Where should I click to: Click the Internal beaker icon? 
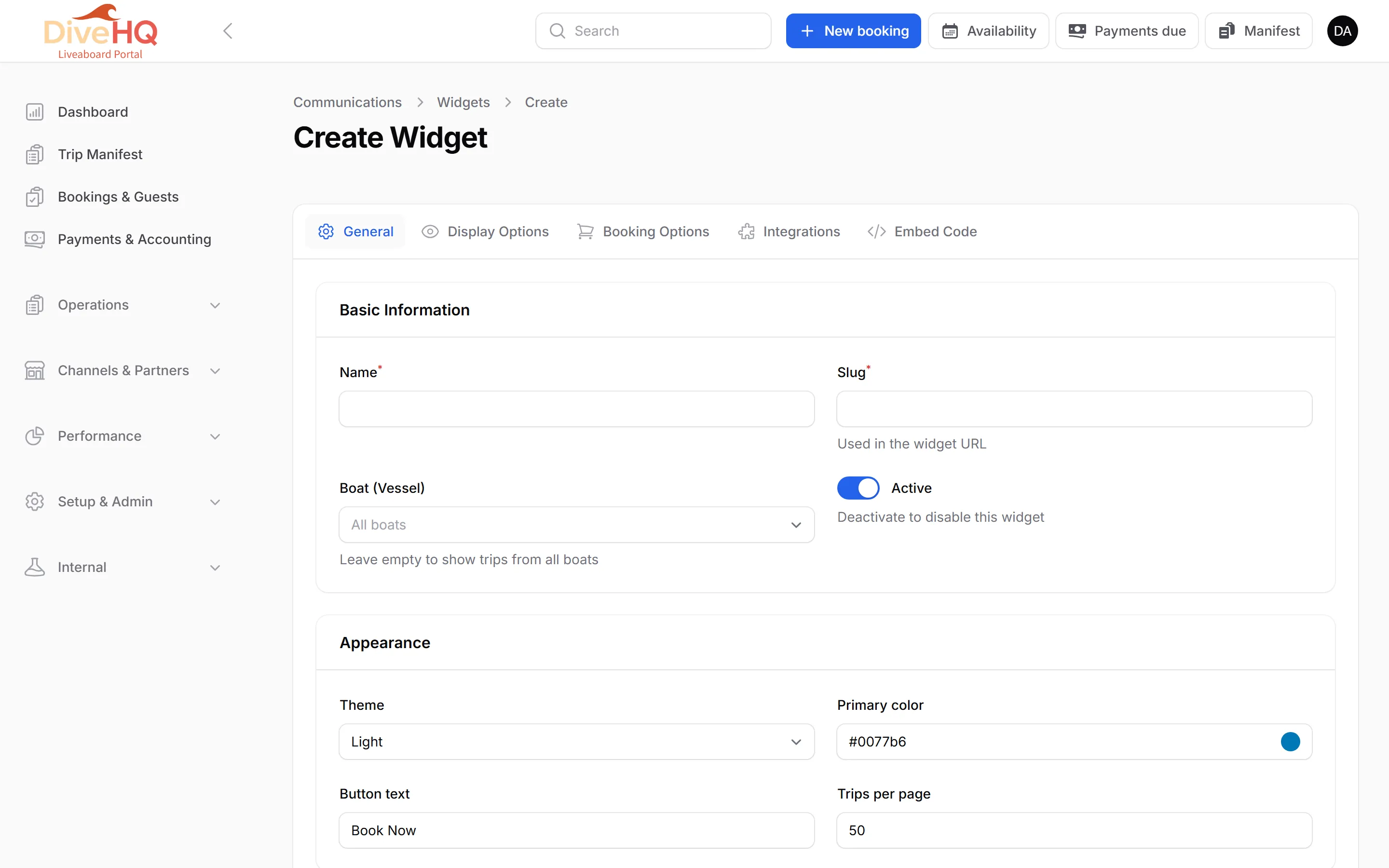pos(34,567)
